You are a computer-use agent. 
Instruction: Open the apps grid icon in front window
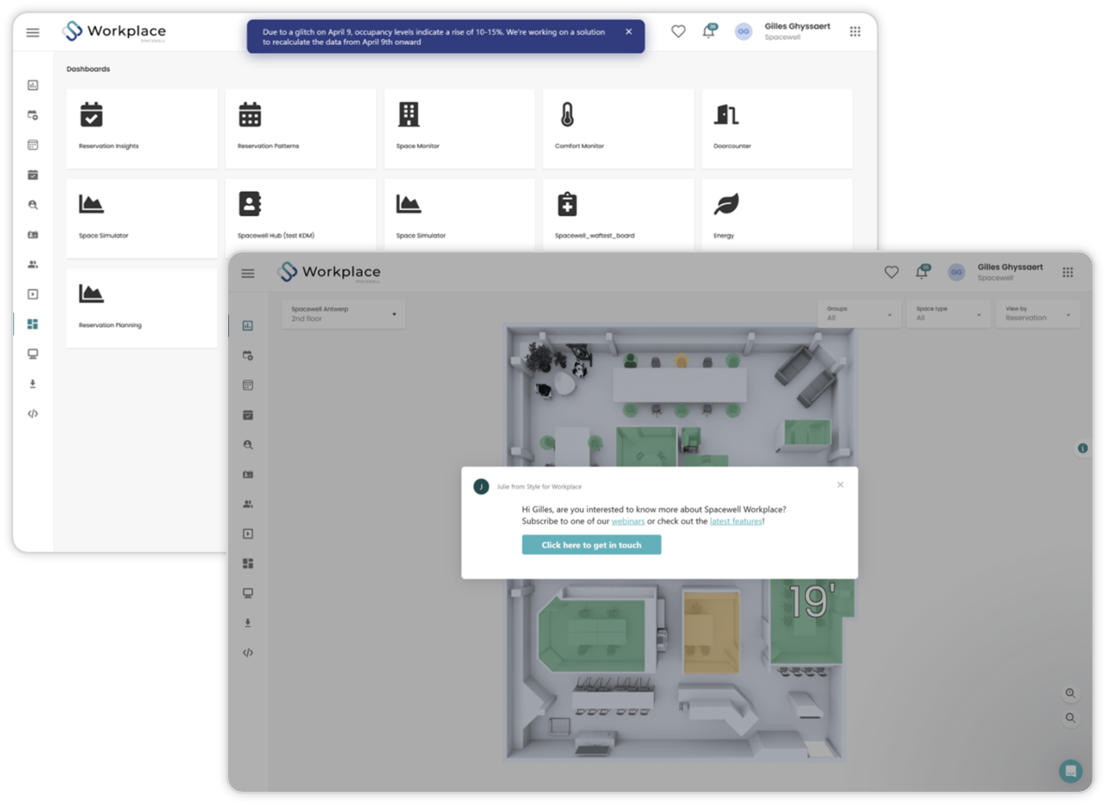(1068, 272)
